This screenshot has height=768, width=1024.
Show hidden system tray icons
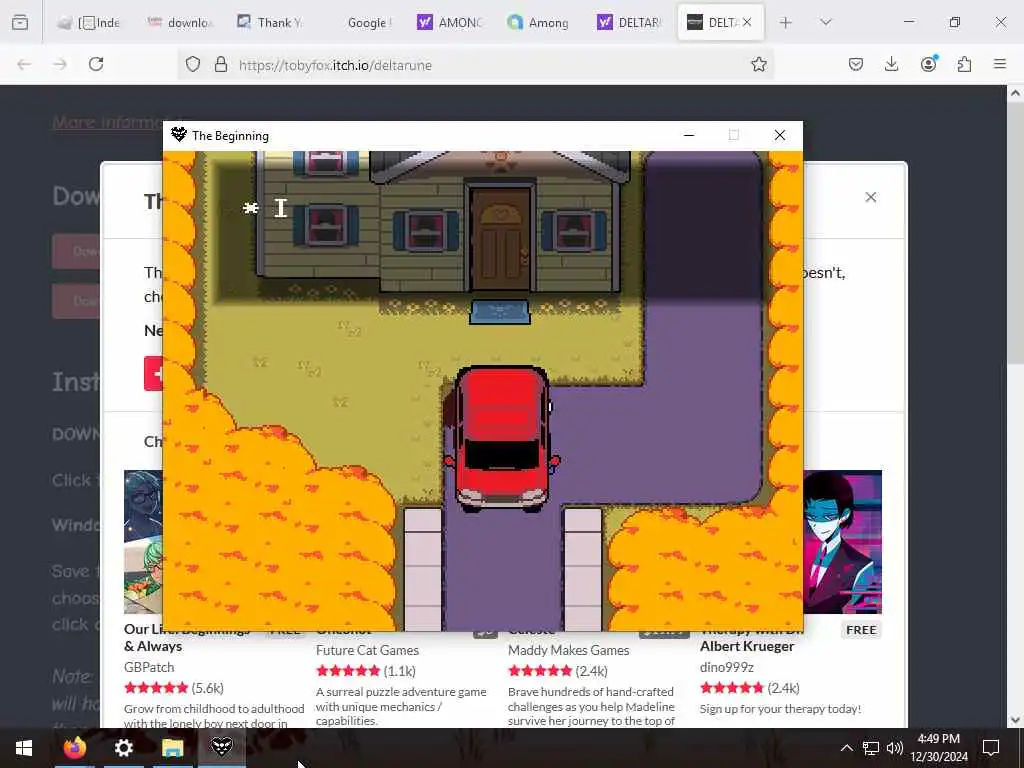846,748
